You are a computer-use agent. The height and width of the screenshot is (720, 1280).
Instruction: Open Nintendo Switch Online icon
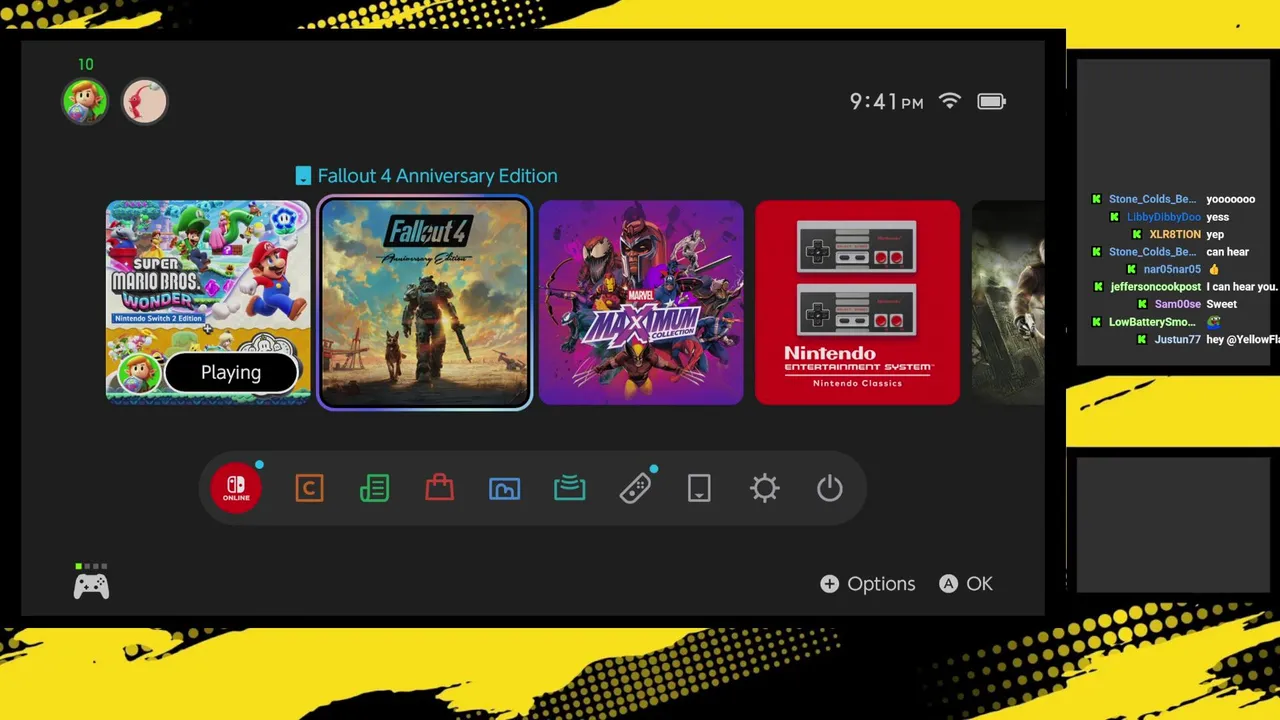click(x=236, y=488)
